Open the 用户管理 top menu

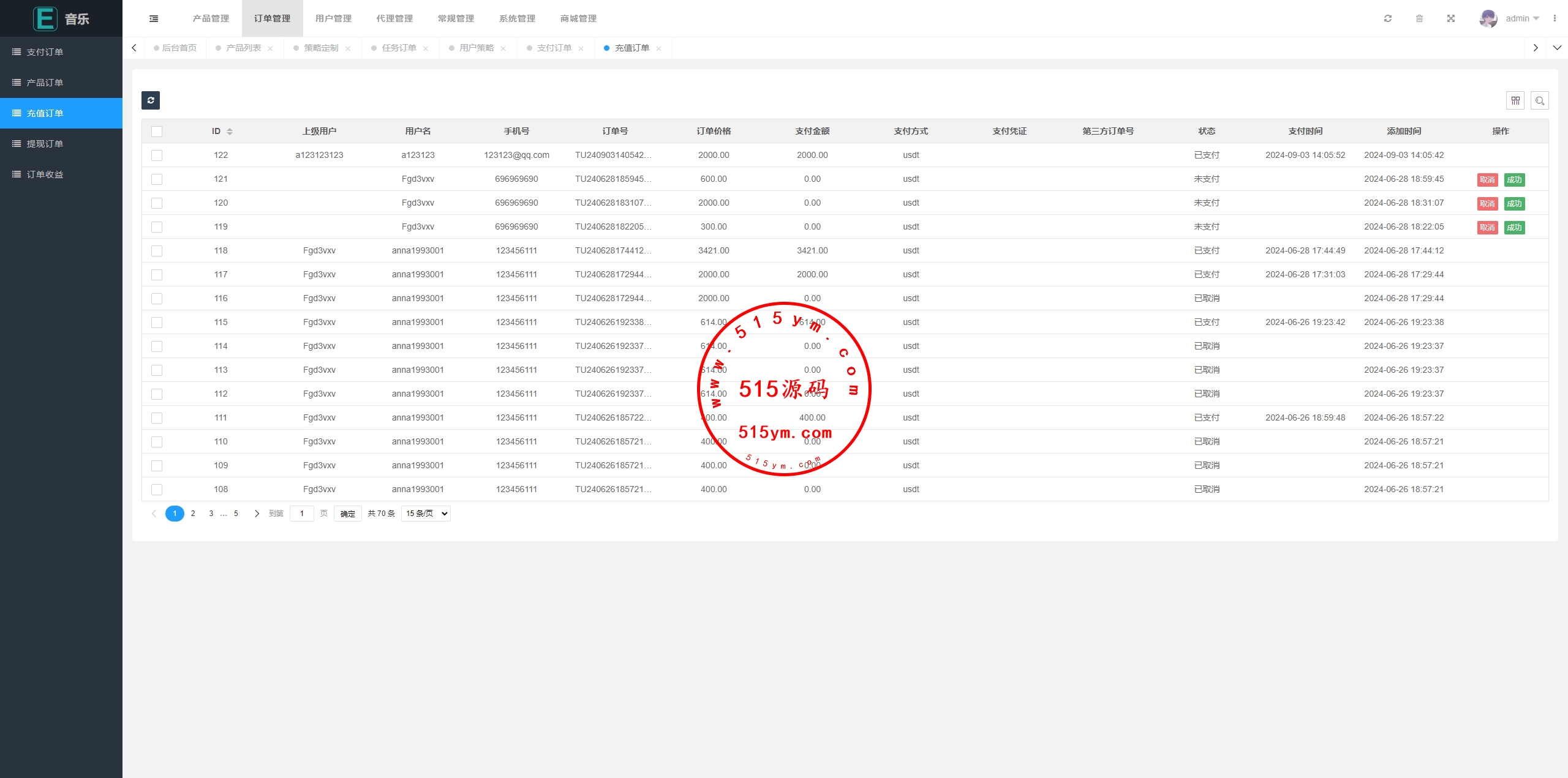(333, 18)
